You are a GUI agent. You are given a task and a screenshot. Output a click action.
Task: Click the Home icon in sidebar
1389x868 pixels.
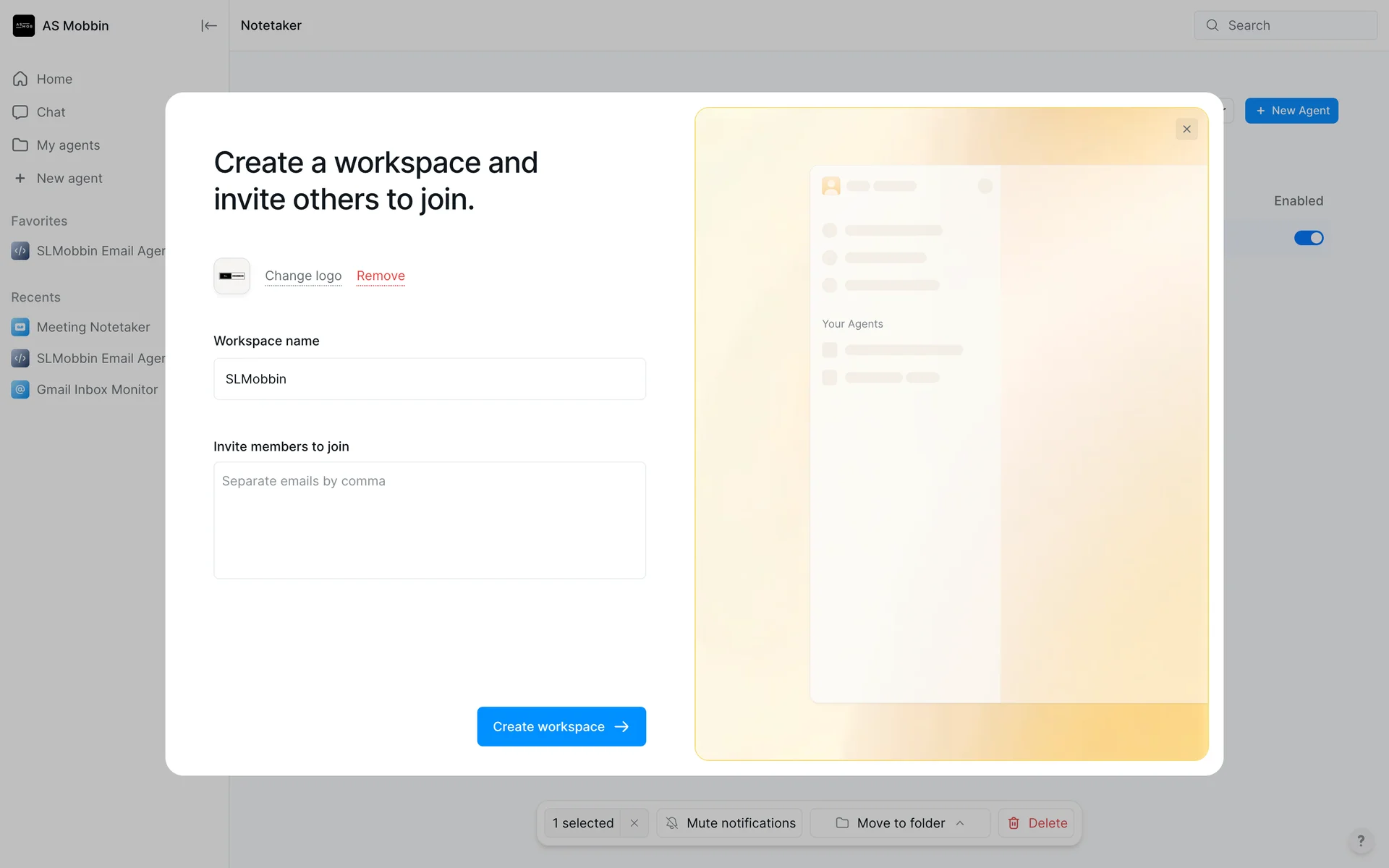(20, 79)
